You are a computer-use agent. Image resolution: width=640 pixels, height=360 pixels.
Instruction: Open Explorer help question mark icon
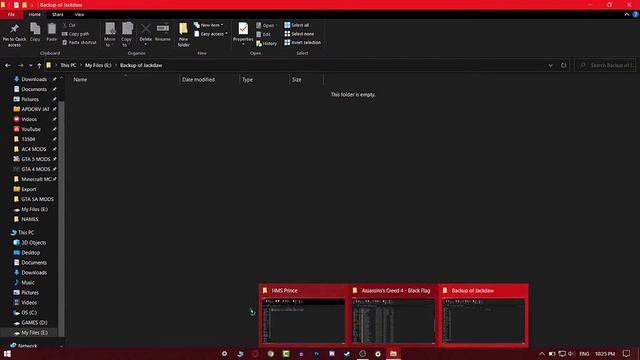[636, 15]
